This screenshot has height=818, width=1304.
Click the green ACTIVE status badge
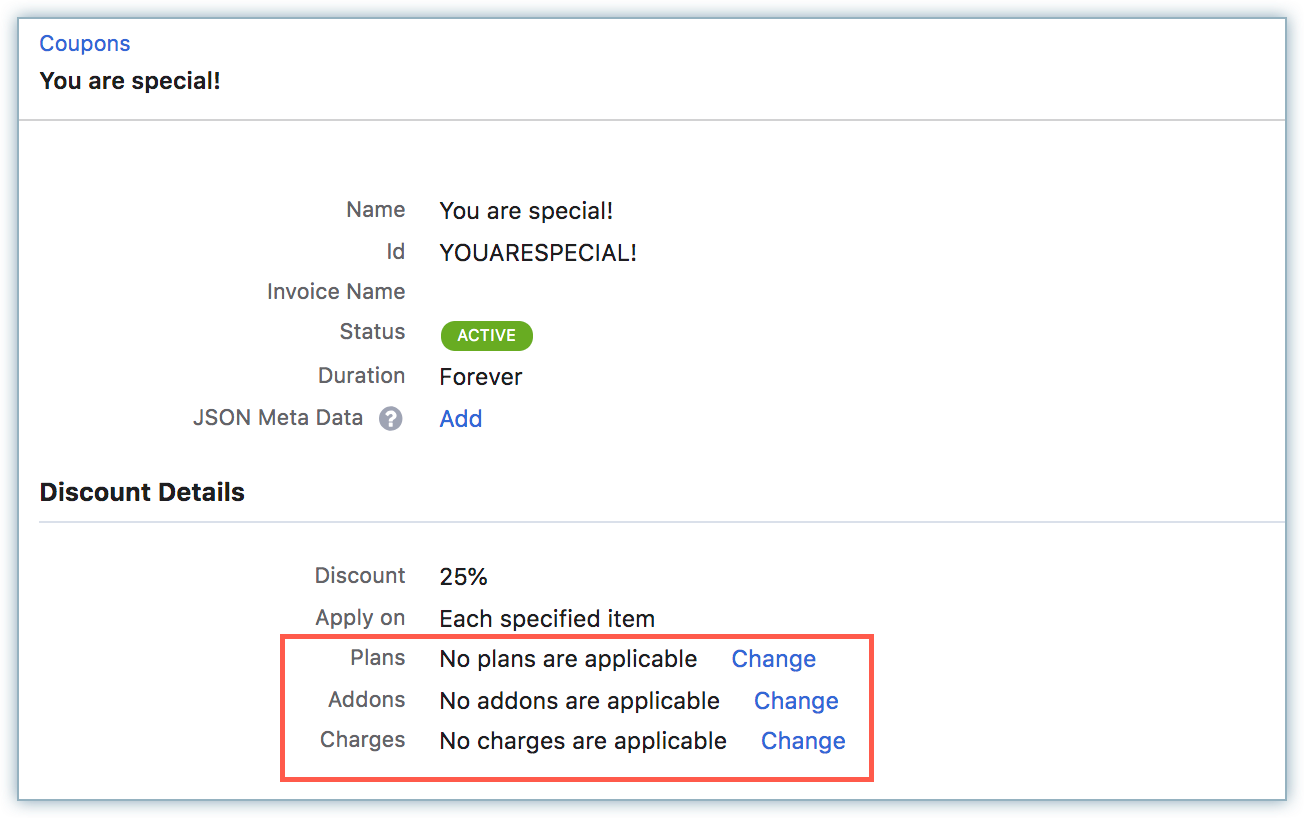click(486, 336)
